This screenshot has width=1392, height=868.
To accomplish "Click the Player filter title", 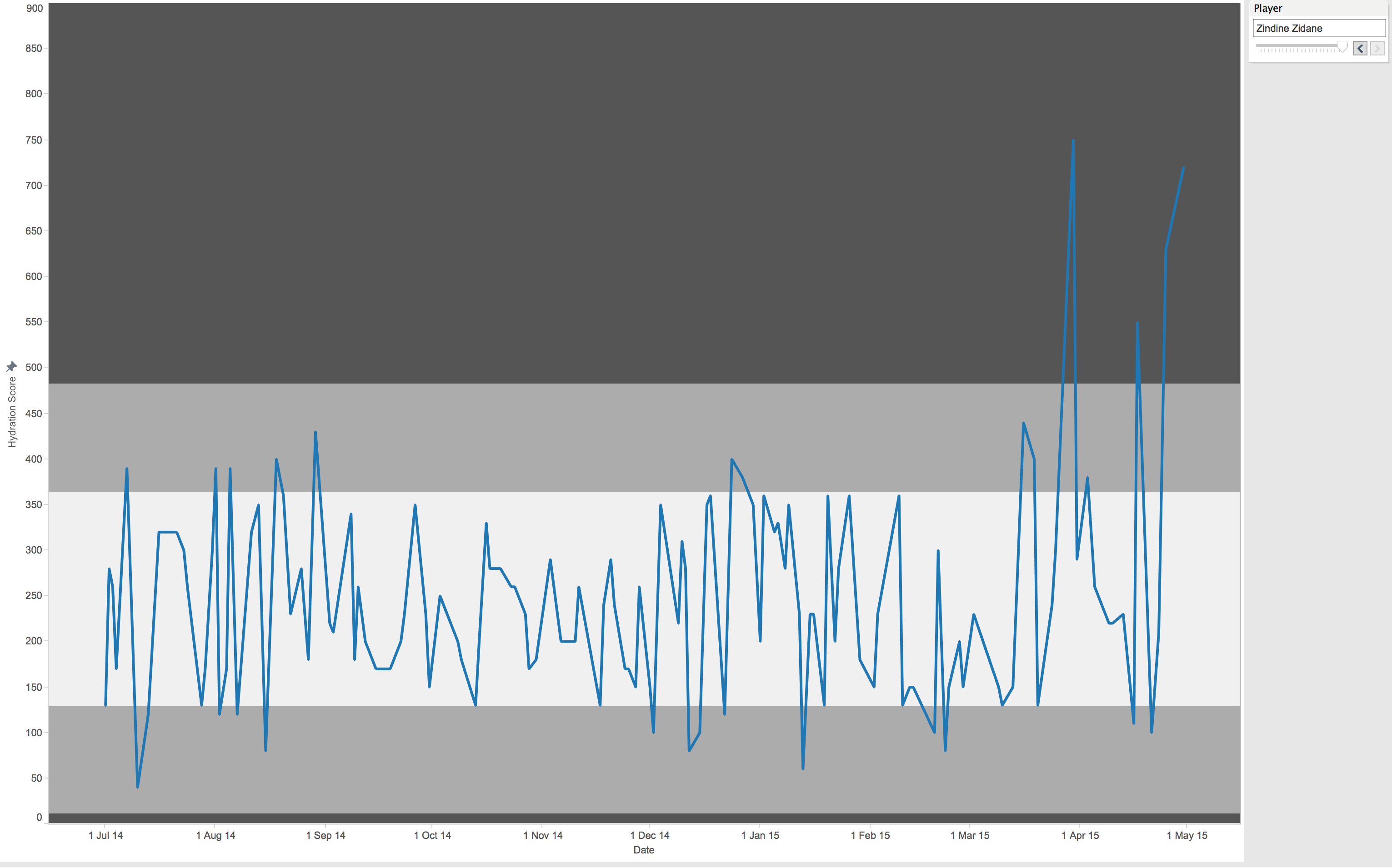I will 1268,8.
